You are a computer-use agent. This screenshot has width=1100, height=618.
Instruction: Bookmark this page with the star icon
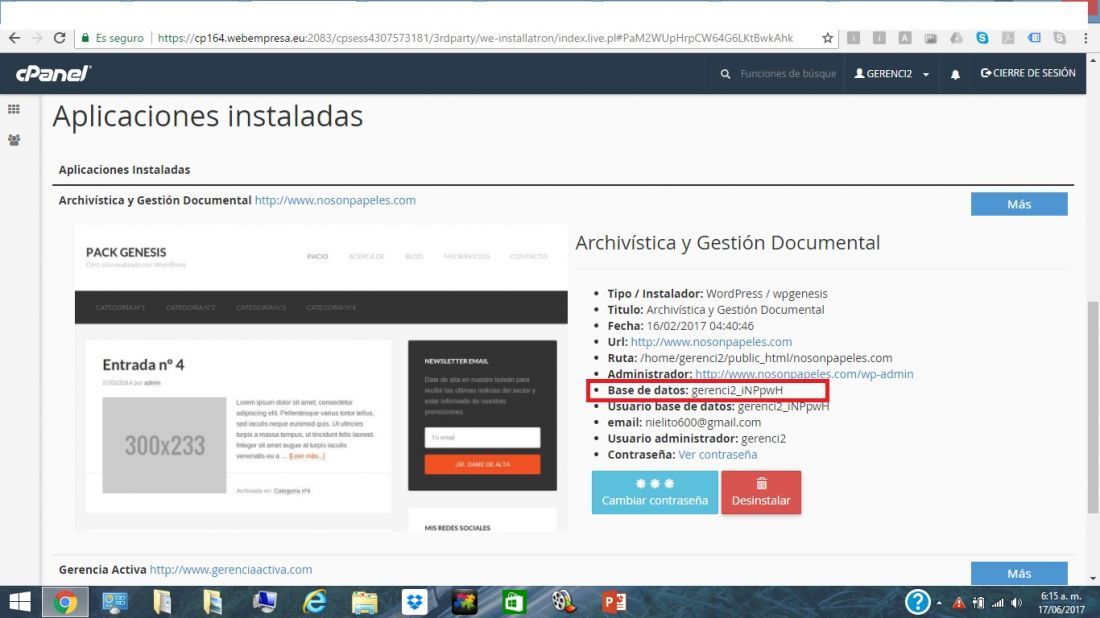[828, 39]
